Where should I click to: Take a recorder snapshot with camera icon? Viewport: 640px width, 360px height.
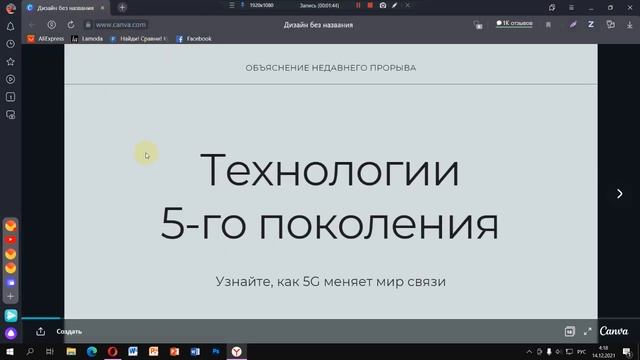(x=382, y=5)
